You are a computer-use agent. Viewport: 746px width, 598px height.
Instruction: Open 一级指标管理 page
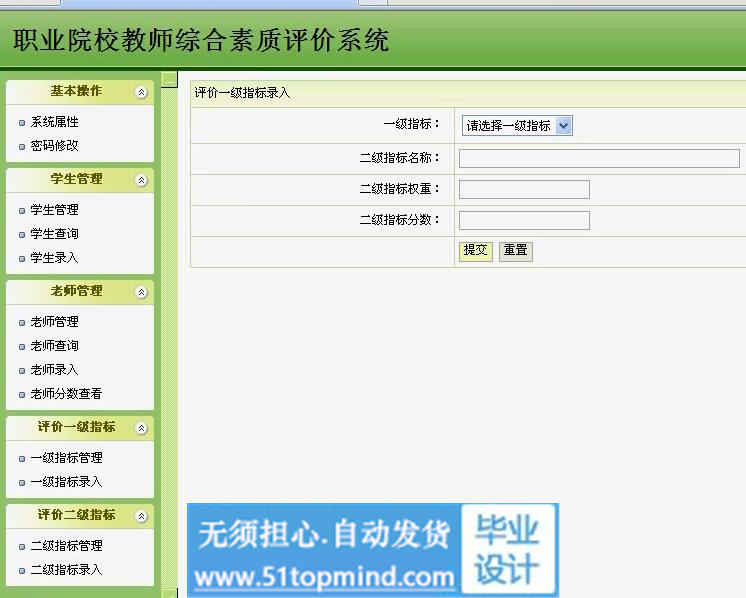[x=67, y=458]
